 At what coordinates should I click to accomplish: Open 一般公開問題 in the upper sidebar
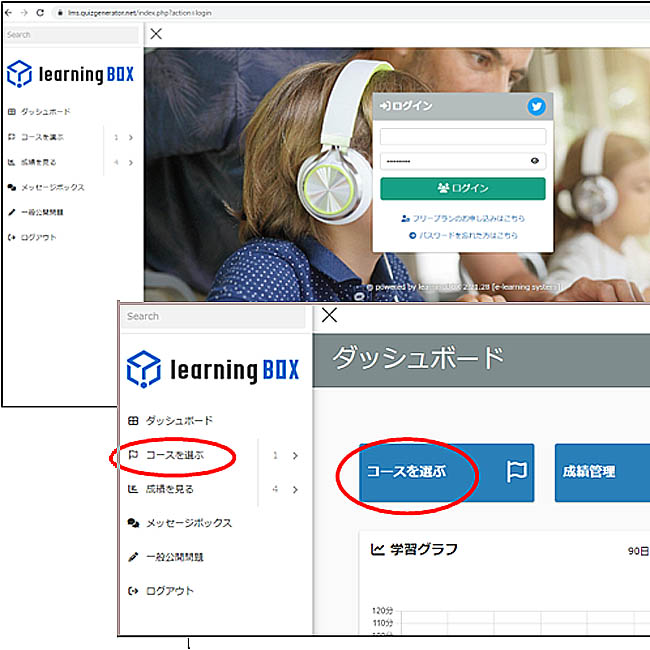click(x=42, y=212)
